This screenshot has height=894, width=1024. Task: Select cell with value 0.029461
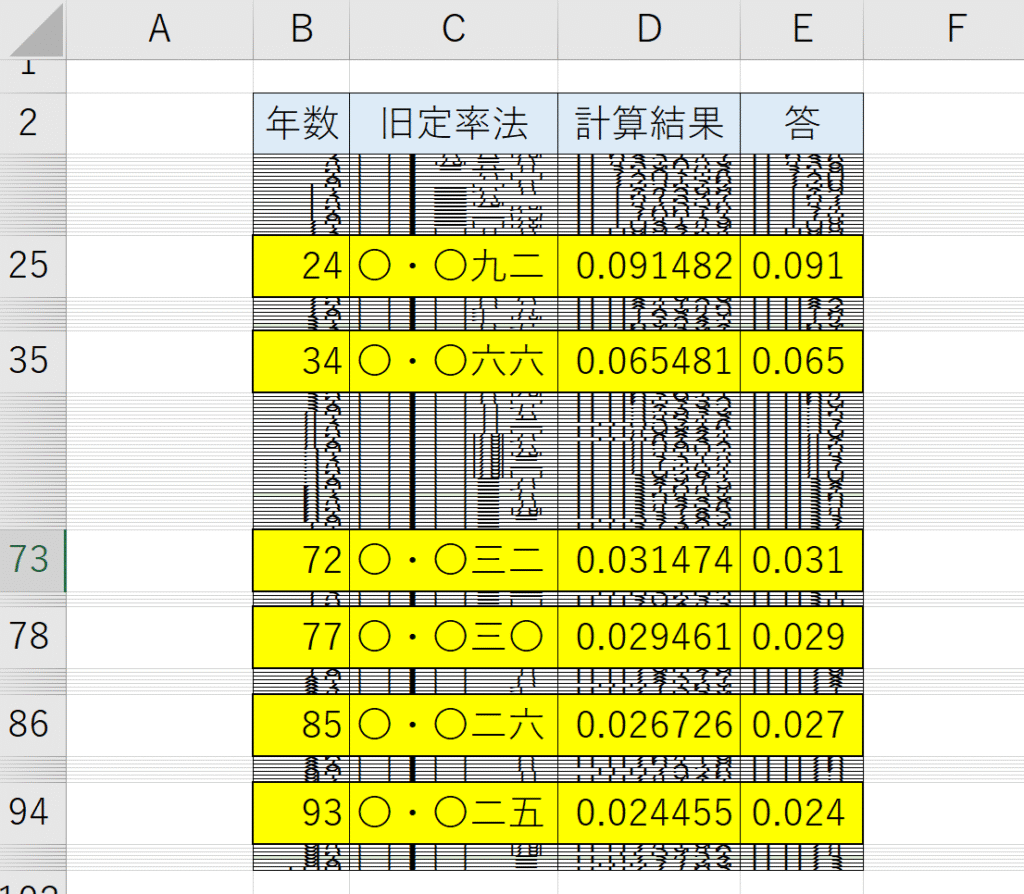648,637
